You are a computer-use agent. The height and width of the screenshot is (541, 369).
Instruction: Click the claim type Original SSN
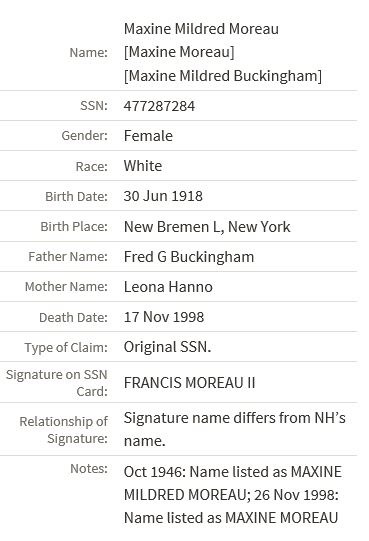point(167,347)
